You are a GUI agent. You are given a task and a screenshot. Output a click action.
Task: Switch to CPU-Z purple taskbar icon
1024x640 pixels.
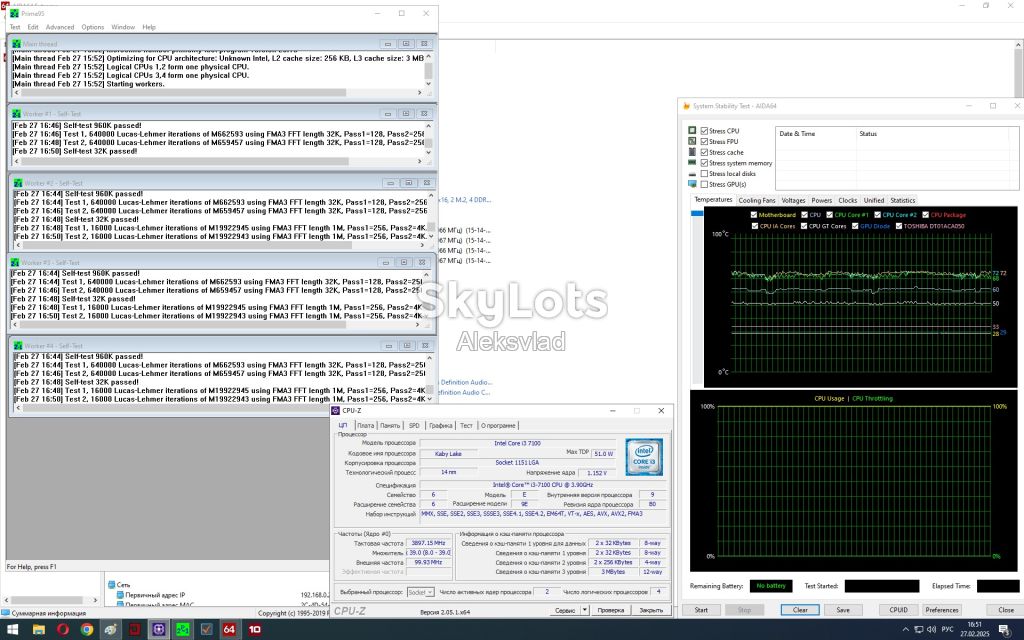[x=159, y=630]
